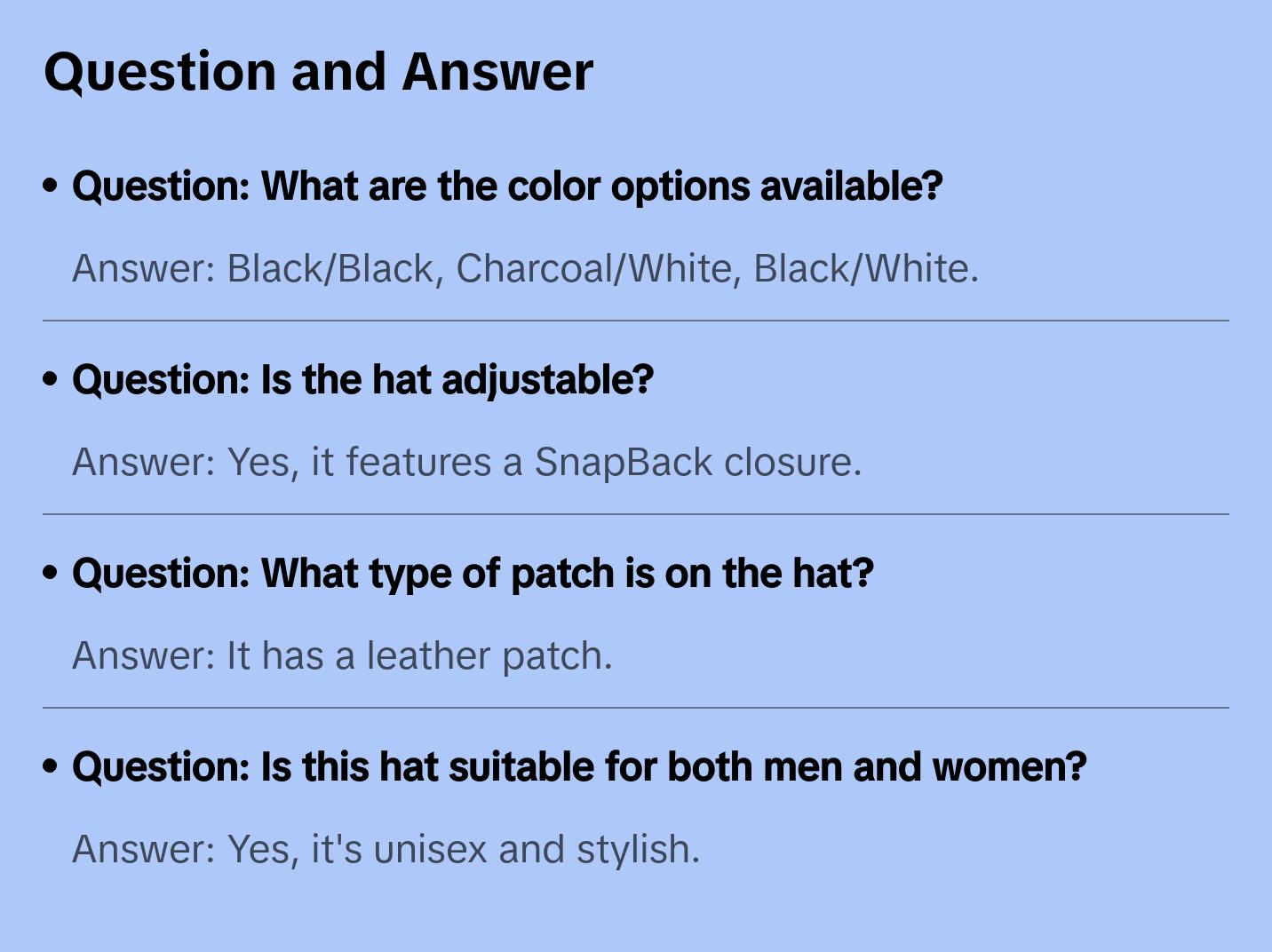
Task: Click the bullet beside the color options question
Action: 51,186
